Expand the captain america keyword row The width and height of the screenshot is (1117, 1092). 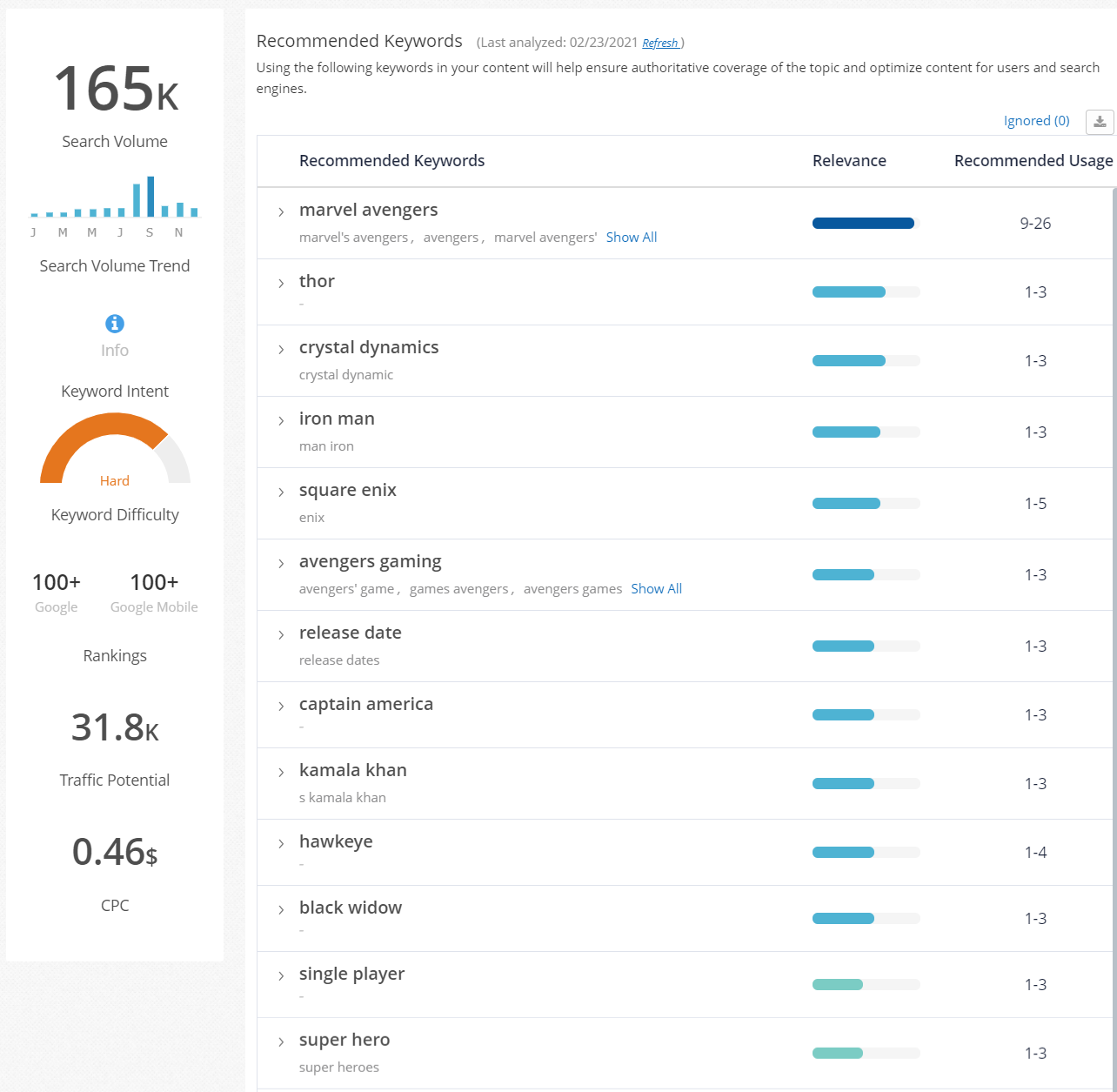coord(281,707)
